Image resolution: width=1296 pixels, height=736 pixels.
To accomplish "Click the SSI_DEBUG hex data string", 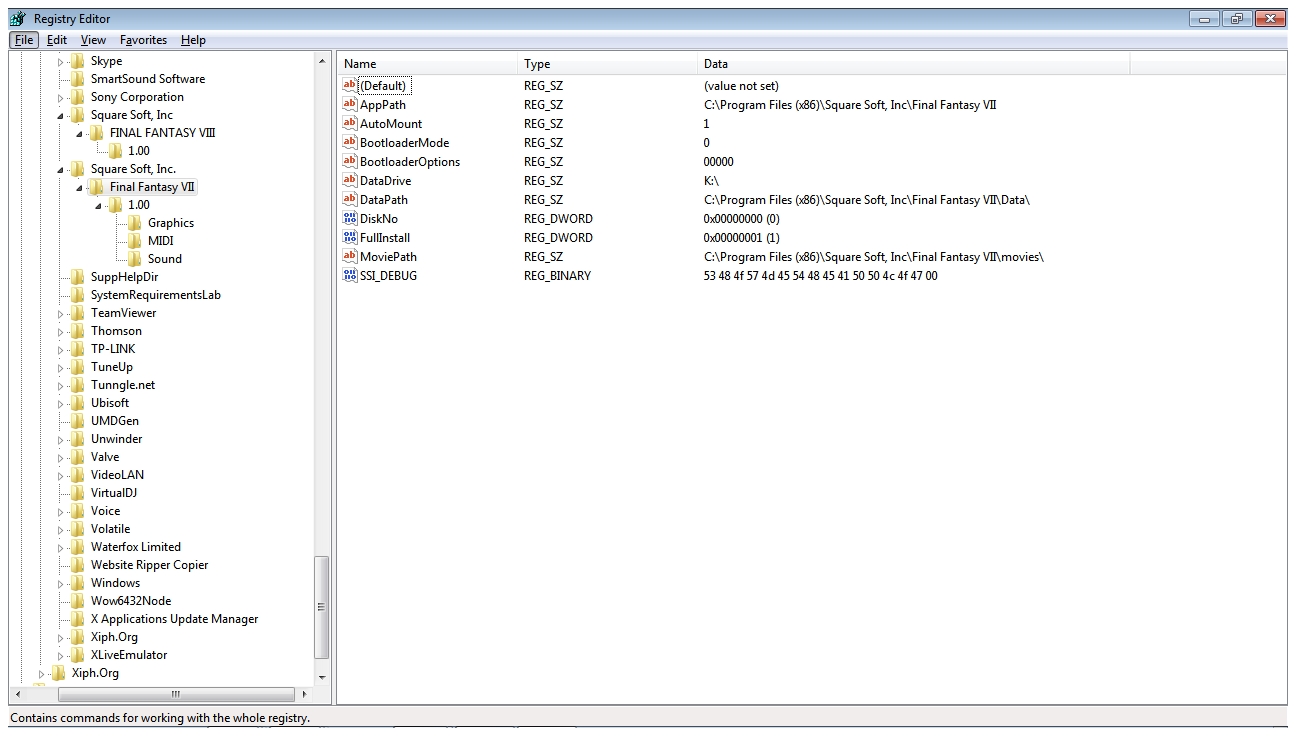I will tap(820, 276).
